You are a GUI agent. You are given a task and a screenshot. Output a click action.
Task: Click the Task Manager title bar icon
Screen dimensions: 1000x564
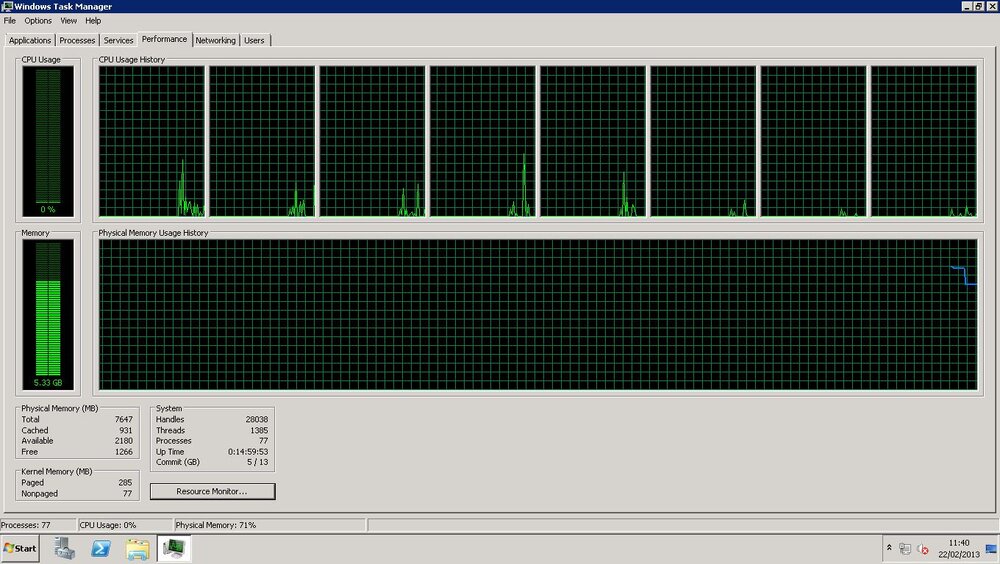pyautogui.click(x=7, y=6)
